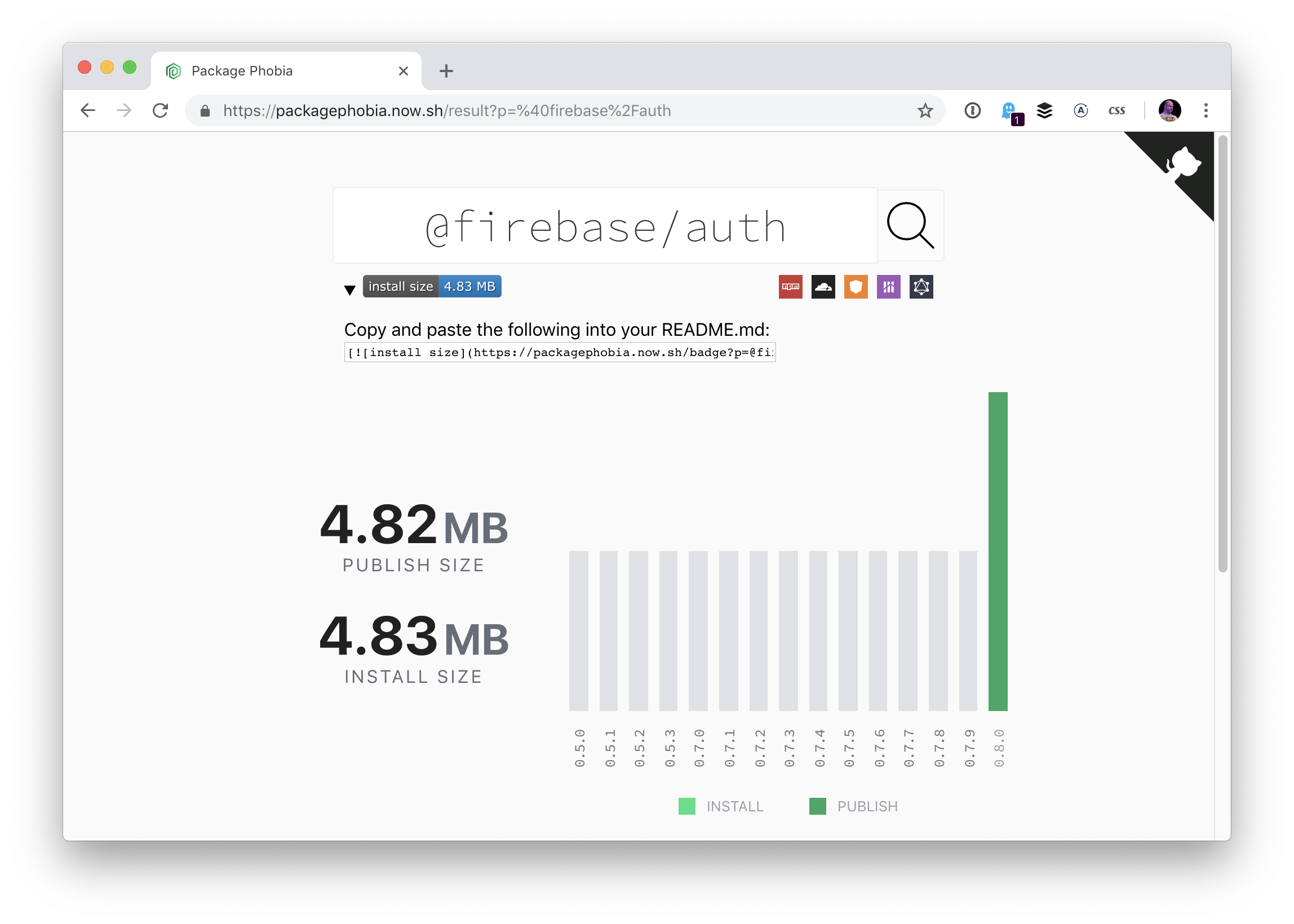Click the 0.5.0 version bar
The height and width of the screenshot is (924, 1294).
578,630
